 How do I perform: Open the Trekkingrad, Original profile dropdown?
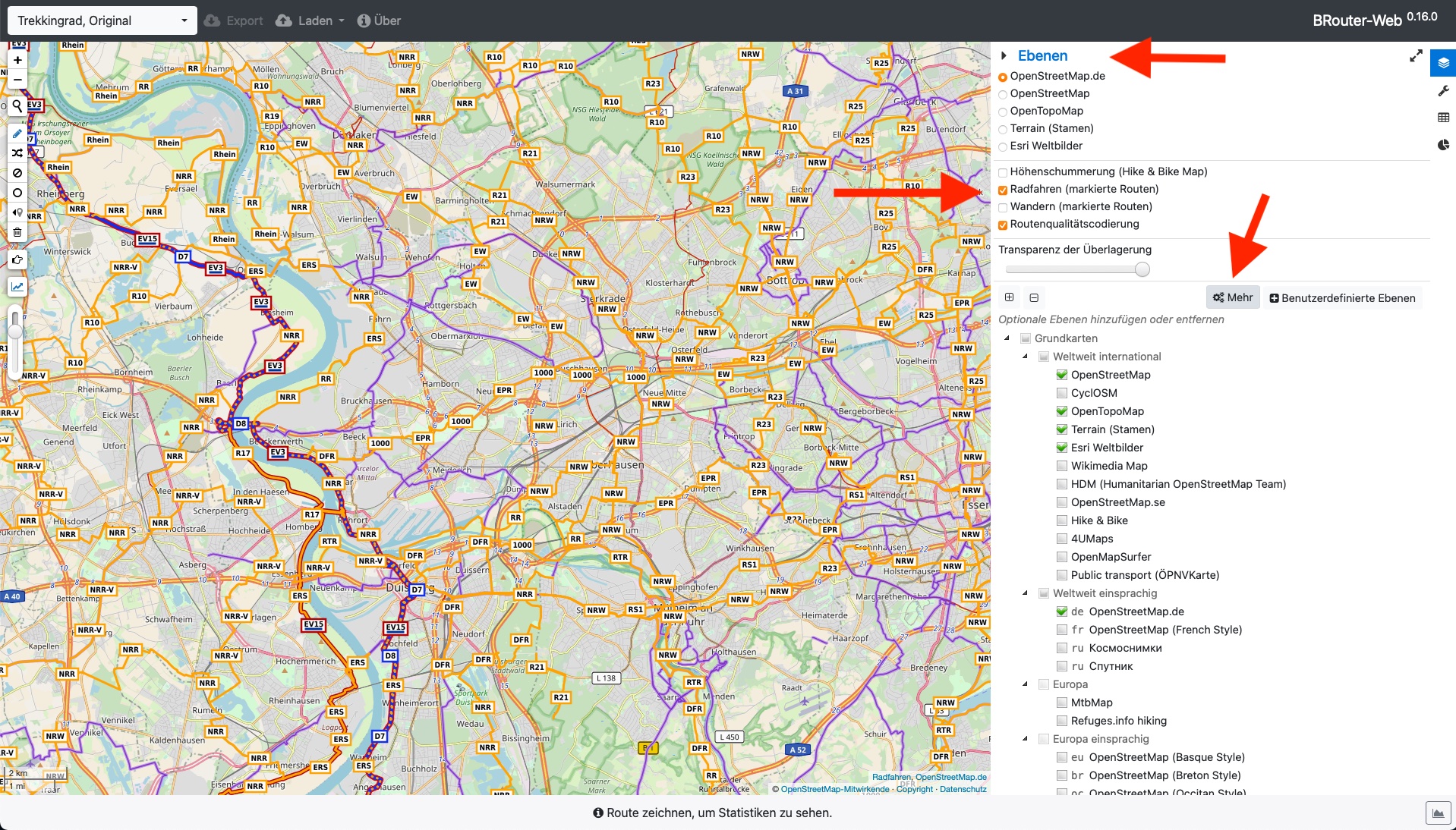[102, 20]
